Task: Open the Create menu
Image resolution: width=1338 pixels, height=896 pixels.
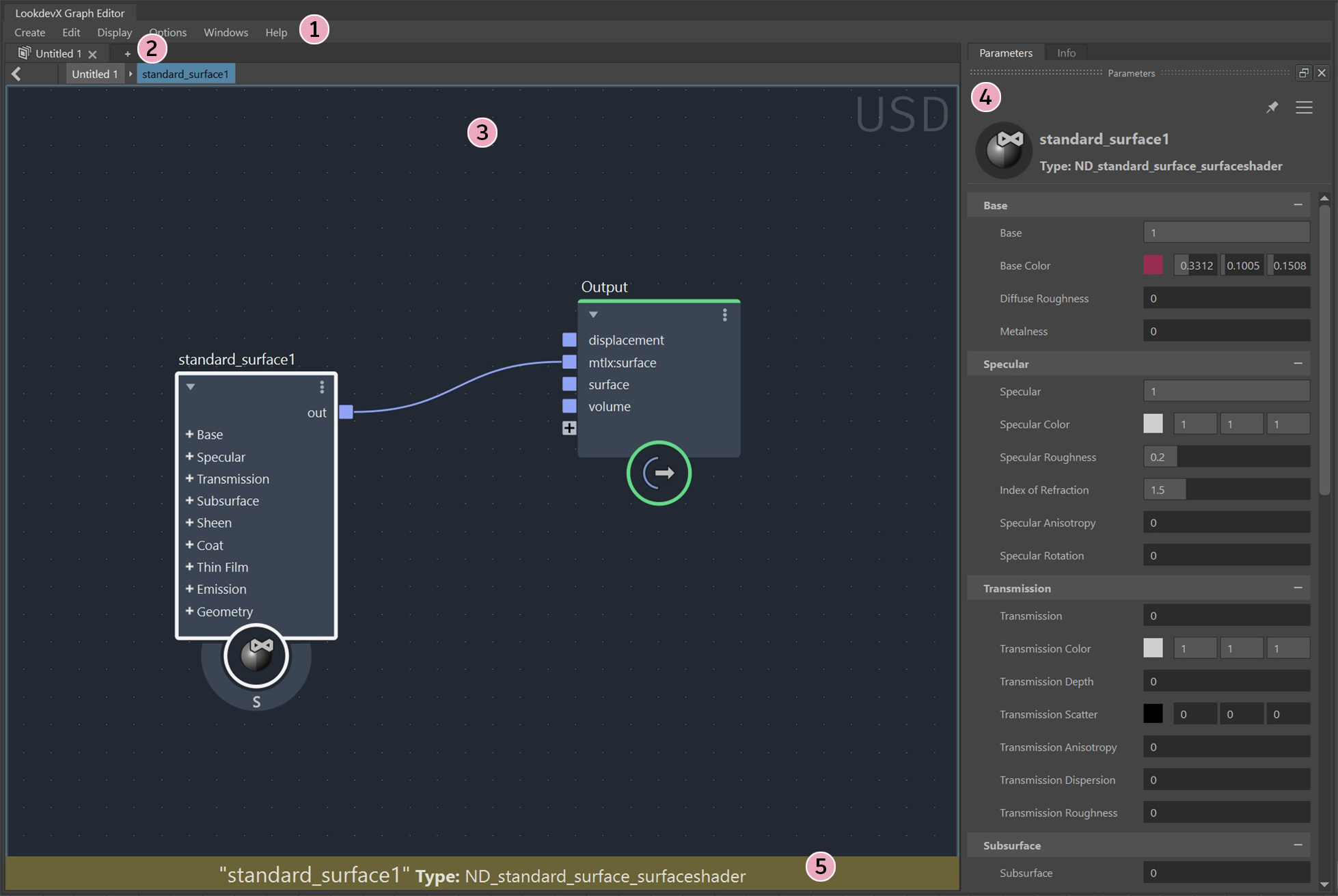Action: pos(29,32)
